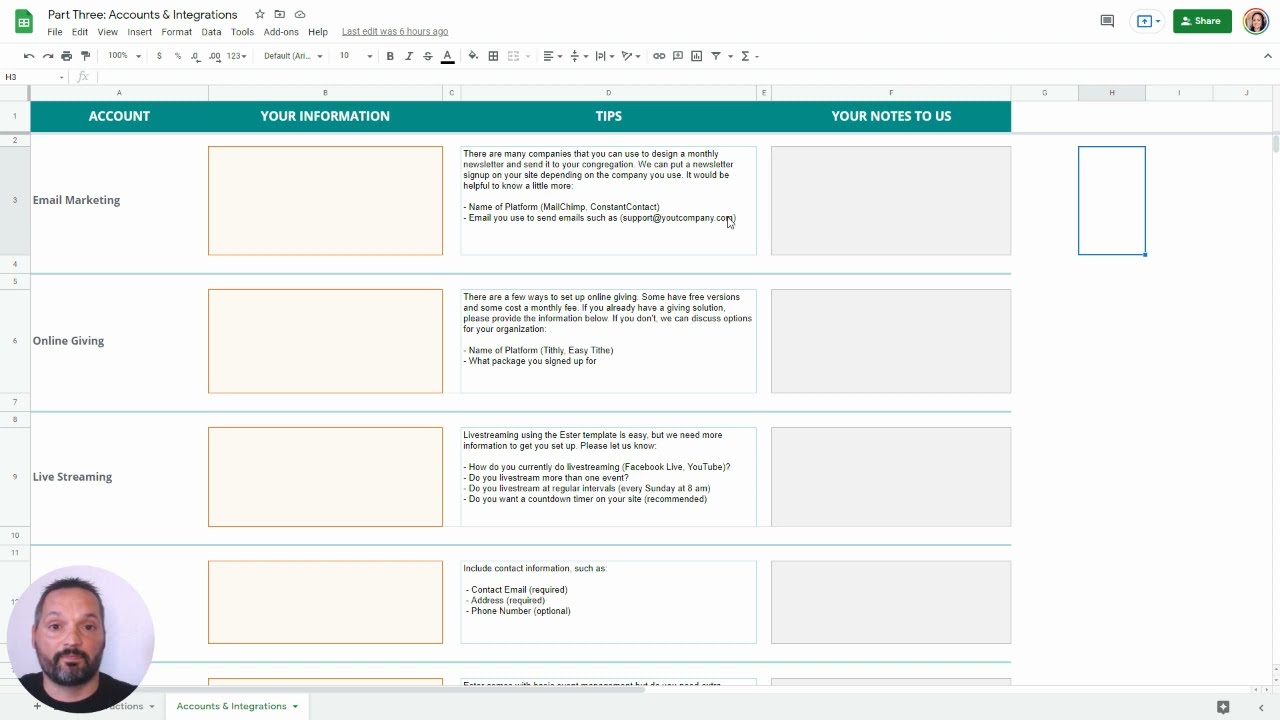The image size is (1280, 720).
Task: Click the Merge cells icon
Action: pos(513,56)
